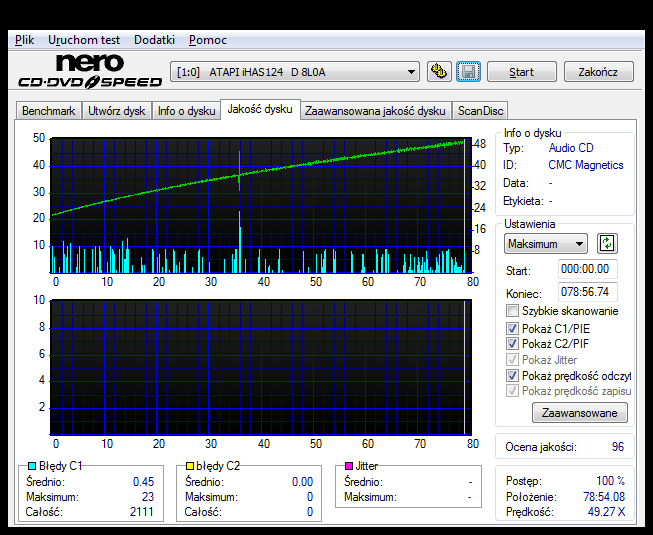Click the Start button

(521, 72)
